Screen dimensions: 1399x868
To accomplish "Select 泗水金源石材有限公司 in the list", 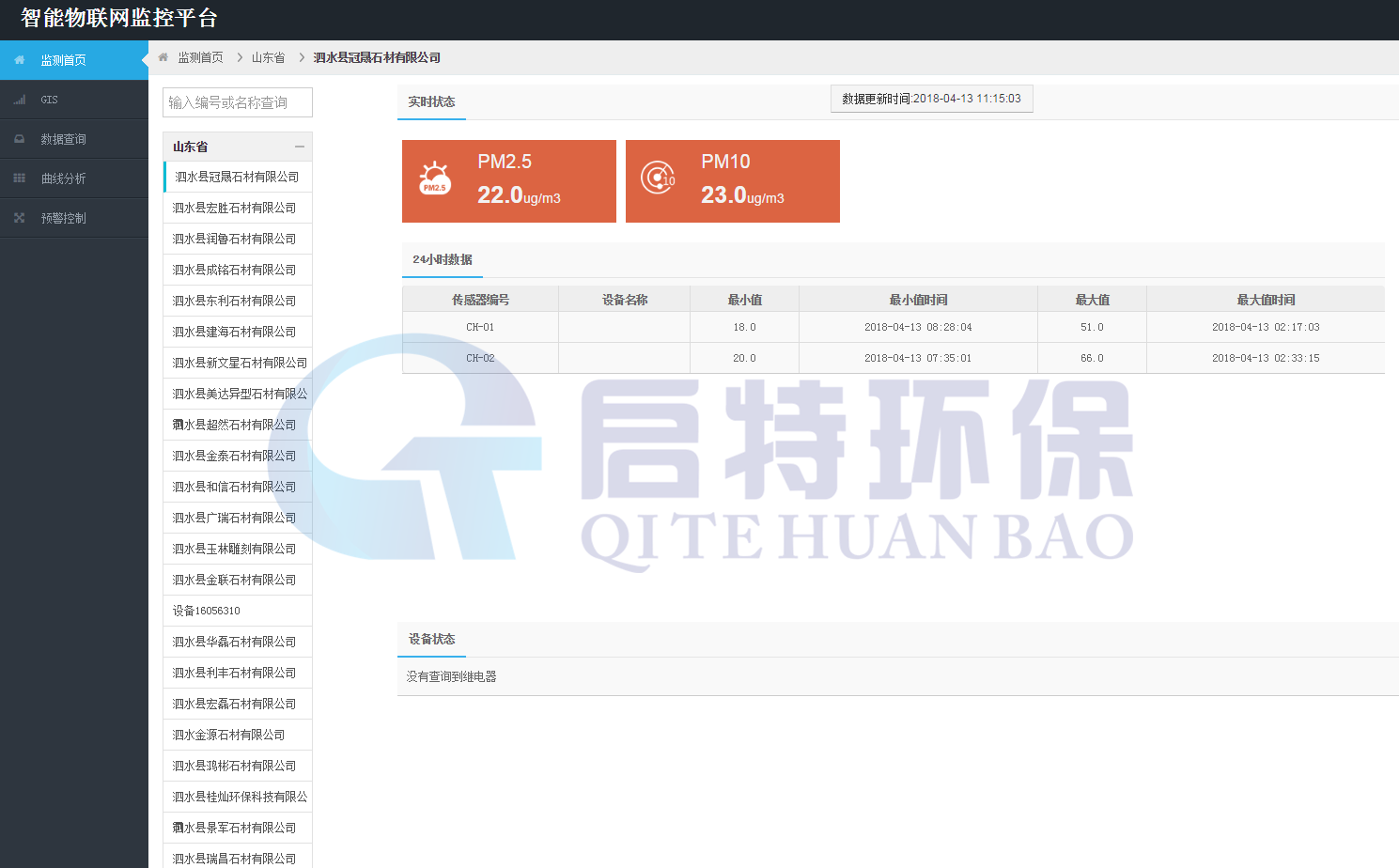I will pos(238,735).
